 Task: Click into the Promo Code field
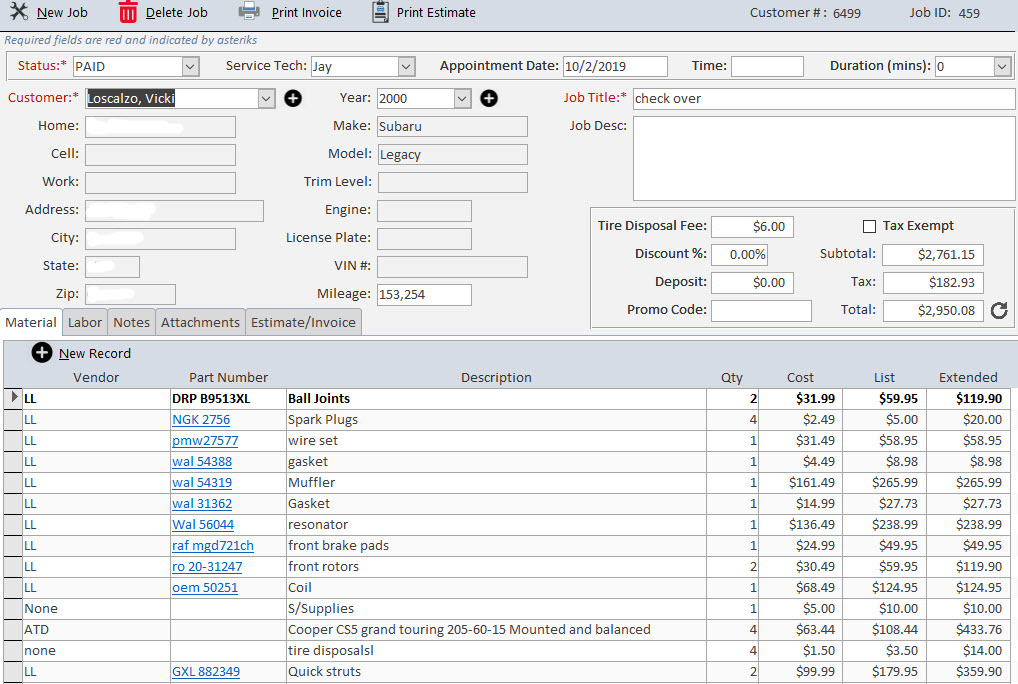(x=753, y=310)
